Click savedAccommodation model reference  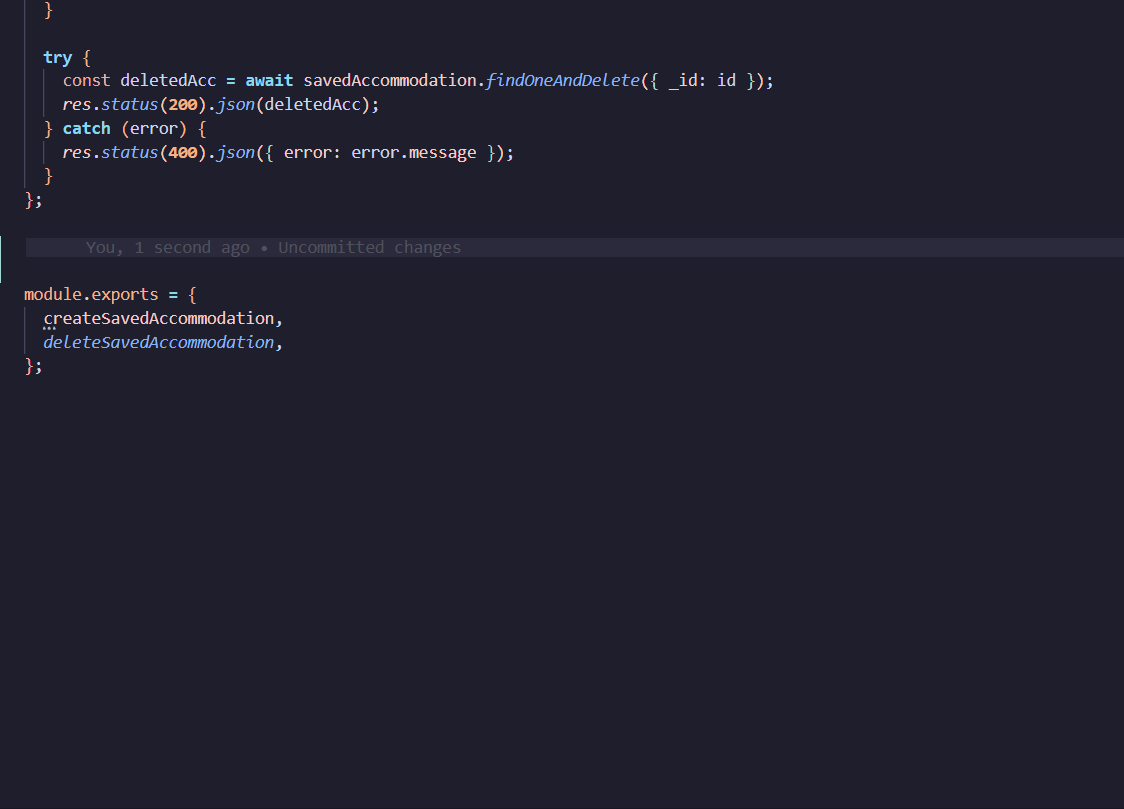(x=390, y=80)
